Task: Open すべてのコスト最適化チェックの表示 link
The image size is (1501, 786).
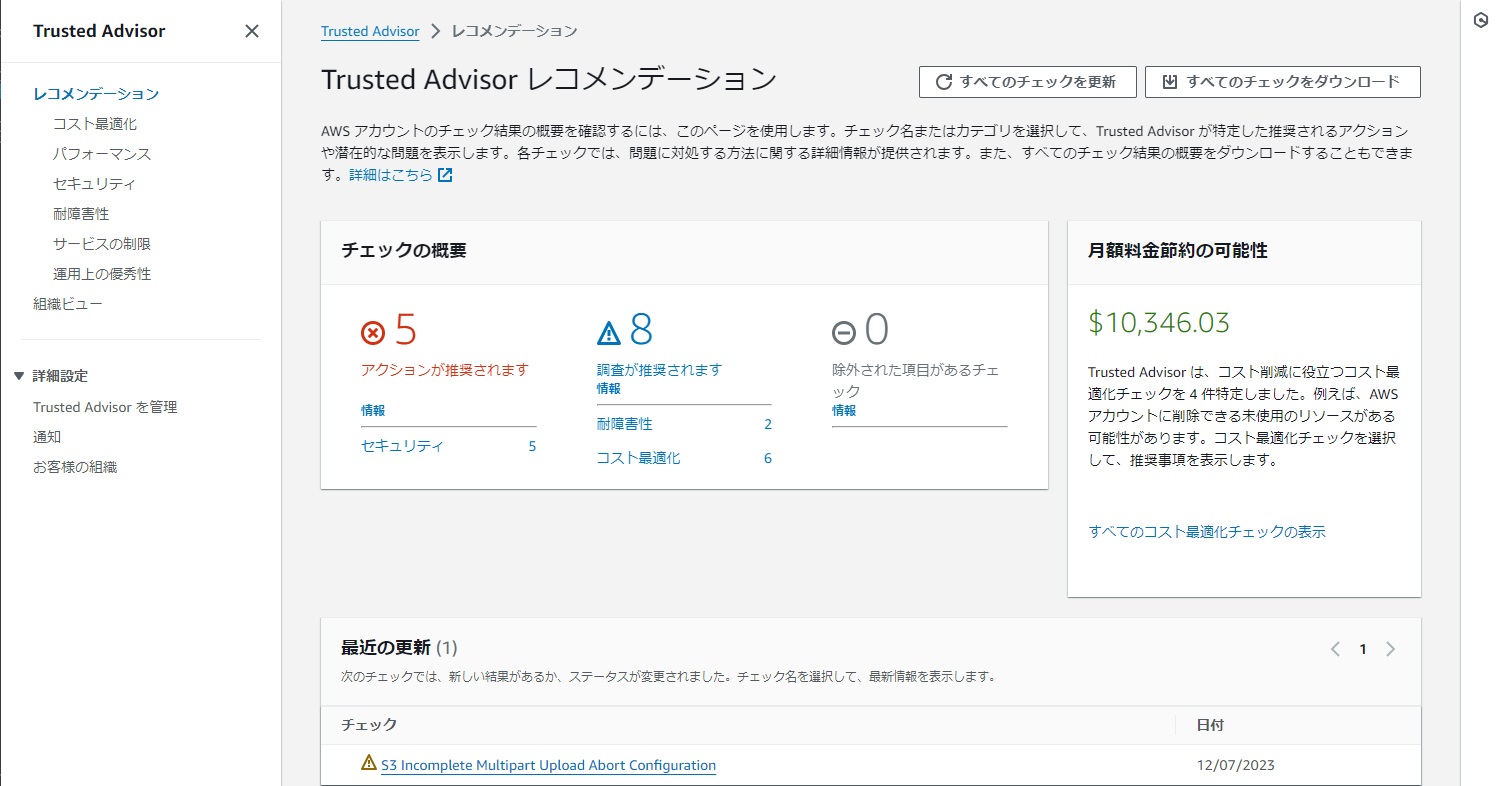Action: [x=1206, y=531]
